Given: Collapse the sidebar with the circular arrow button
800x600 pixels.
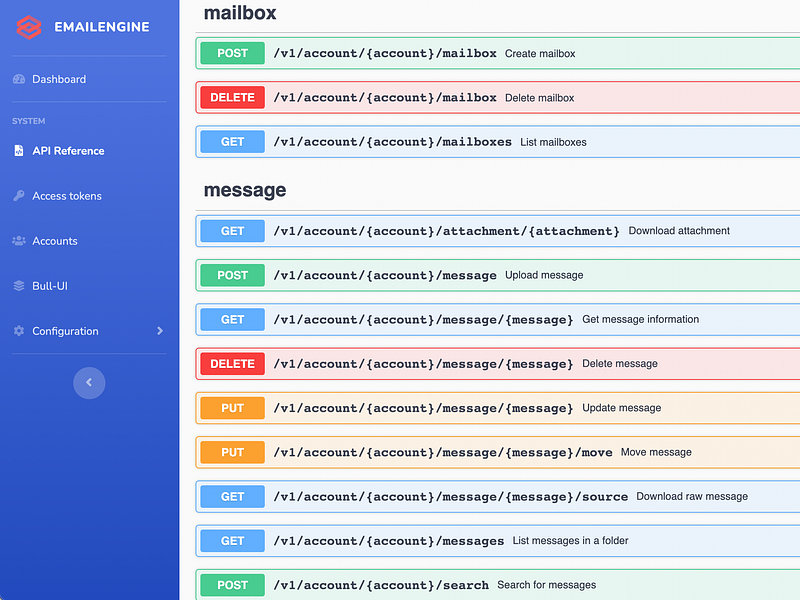Looking at the screenshot, I should 89,383.
